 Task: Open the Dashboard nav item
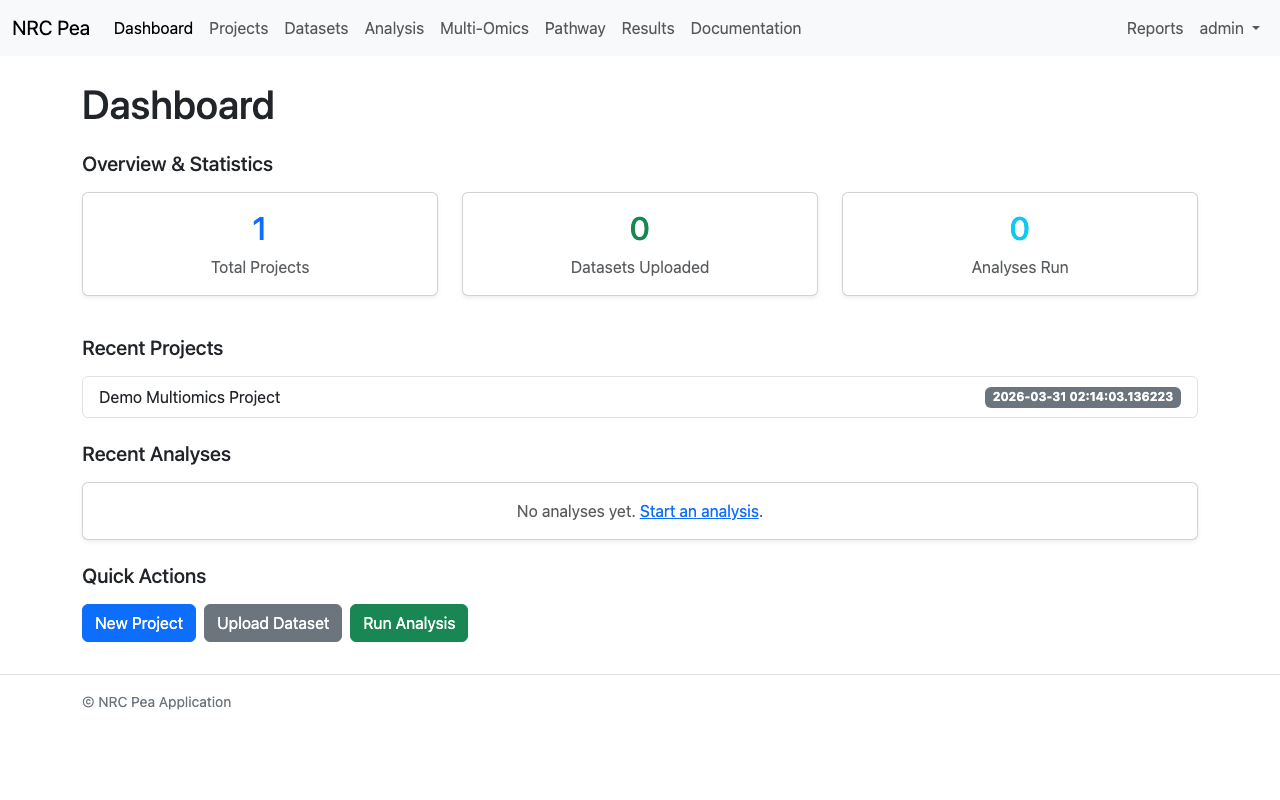(153, 28)
